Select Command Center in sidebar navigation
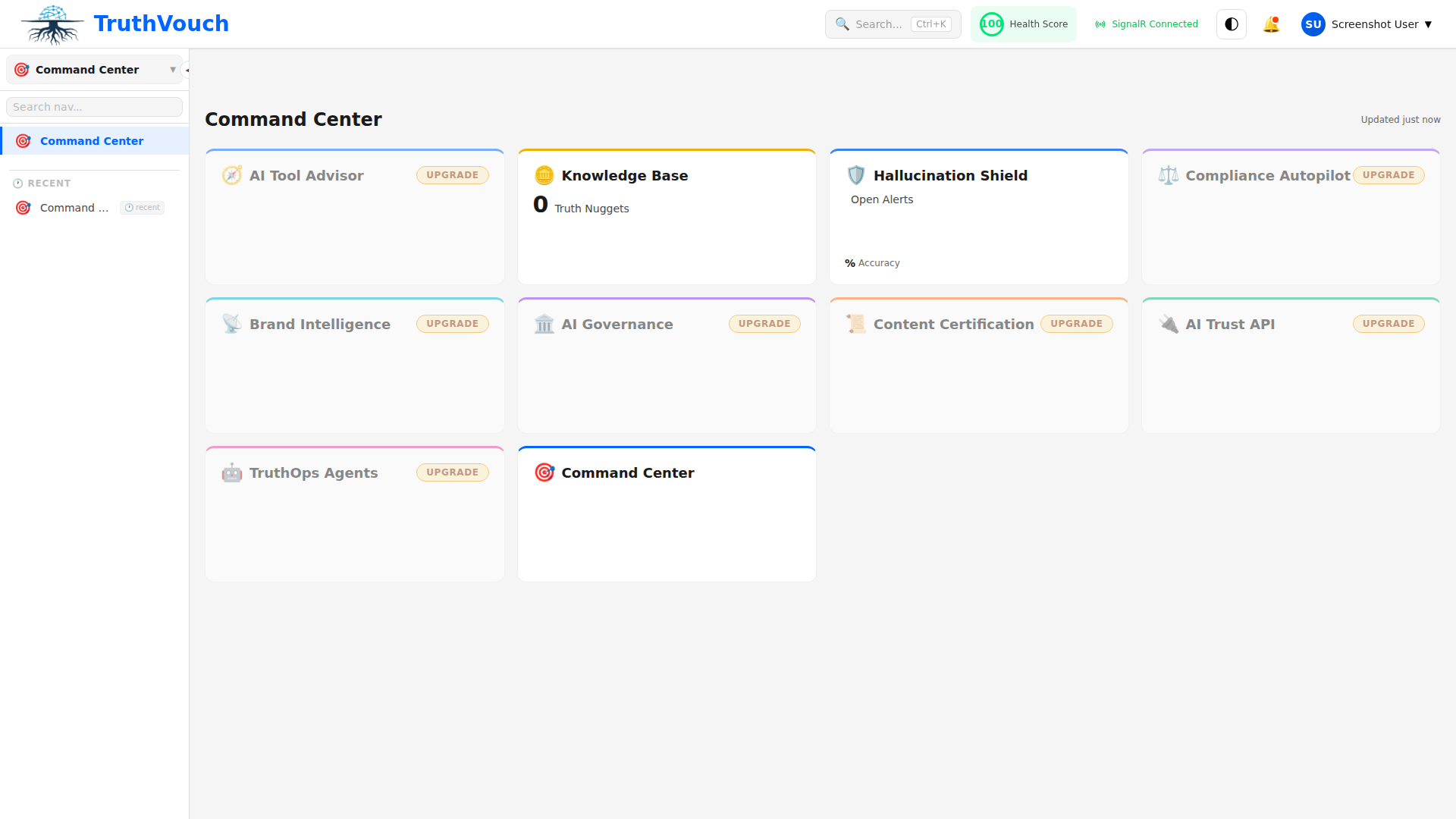The image size is (1456, 819). pyautogui.click(x=92, y=141)
